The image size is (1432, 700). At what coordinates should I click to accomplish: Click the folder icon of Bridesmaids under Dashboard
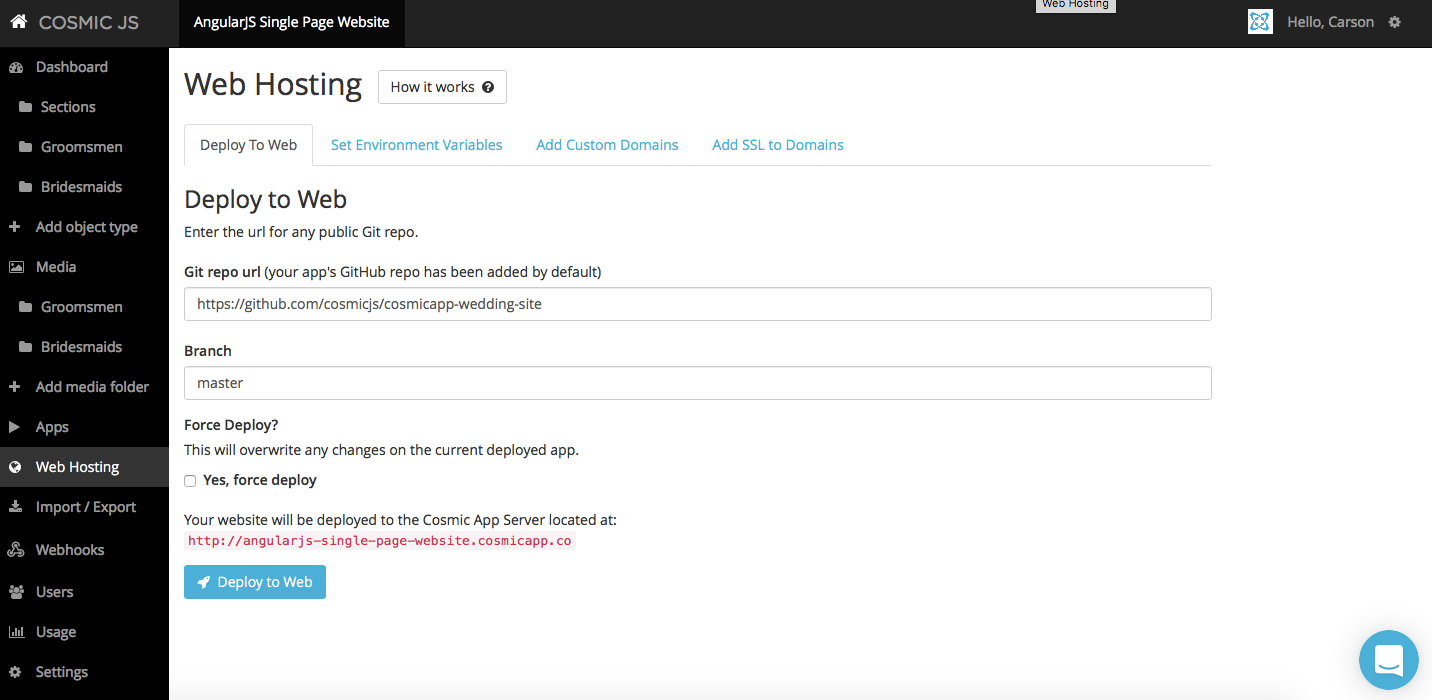click(x=26, y=187)
